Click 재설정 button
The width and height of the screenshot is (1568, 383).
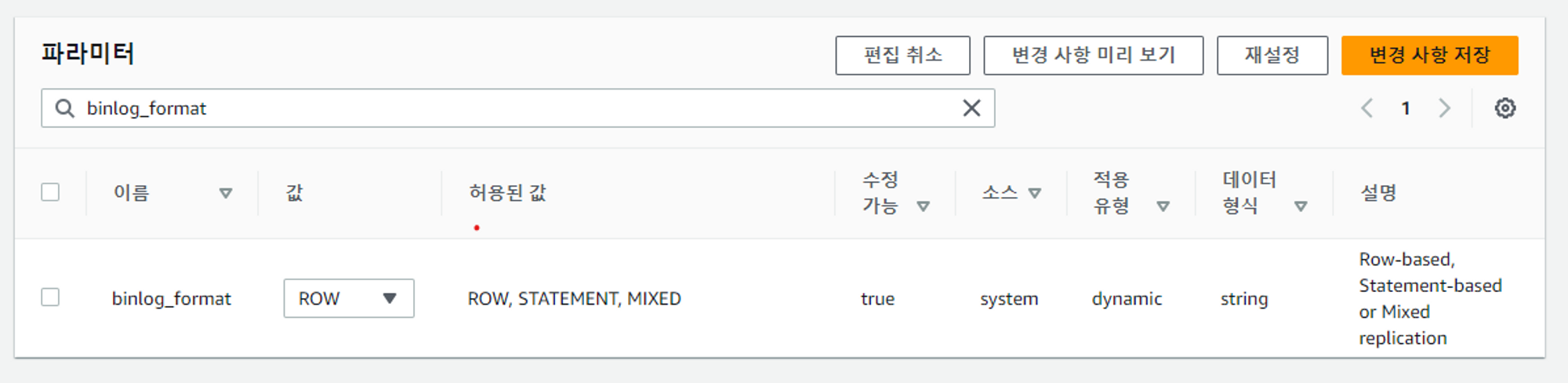tap(1272, 55)
